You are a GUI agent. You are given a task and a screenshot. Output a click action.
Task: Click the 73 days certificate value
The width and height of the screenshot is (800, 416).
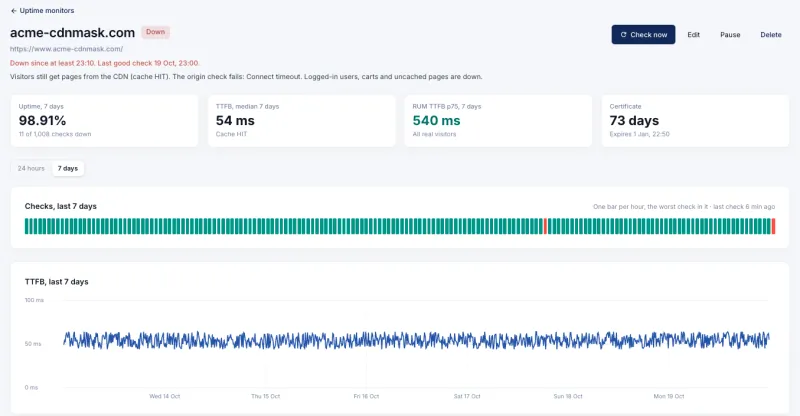634,120
